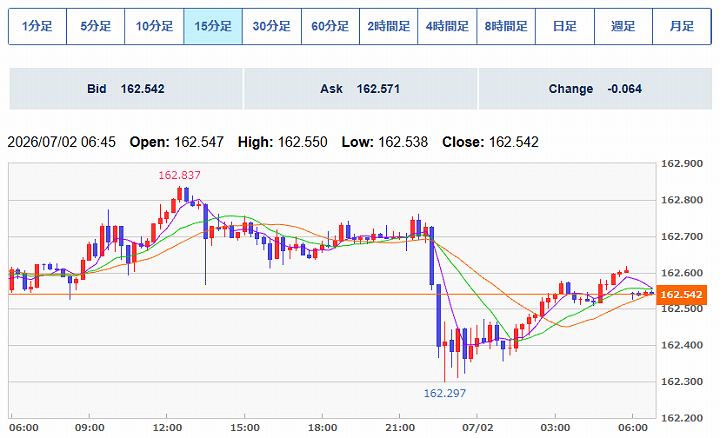Open the 10分足 timeframe
This screenshot has width=720, height=438.
coord(154,26)
